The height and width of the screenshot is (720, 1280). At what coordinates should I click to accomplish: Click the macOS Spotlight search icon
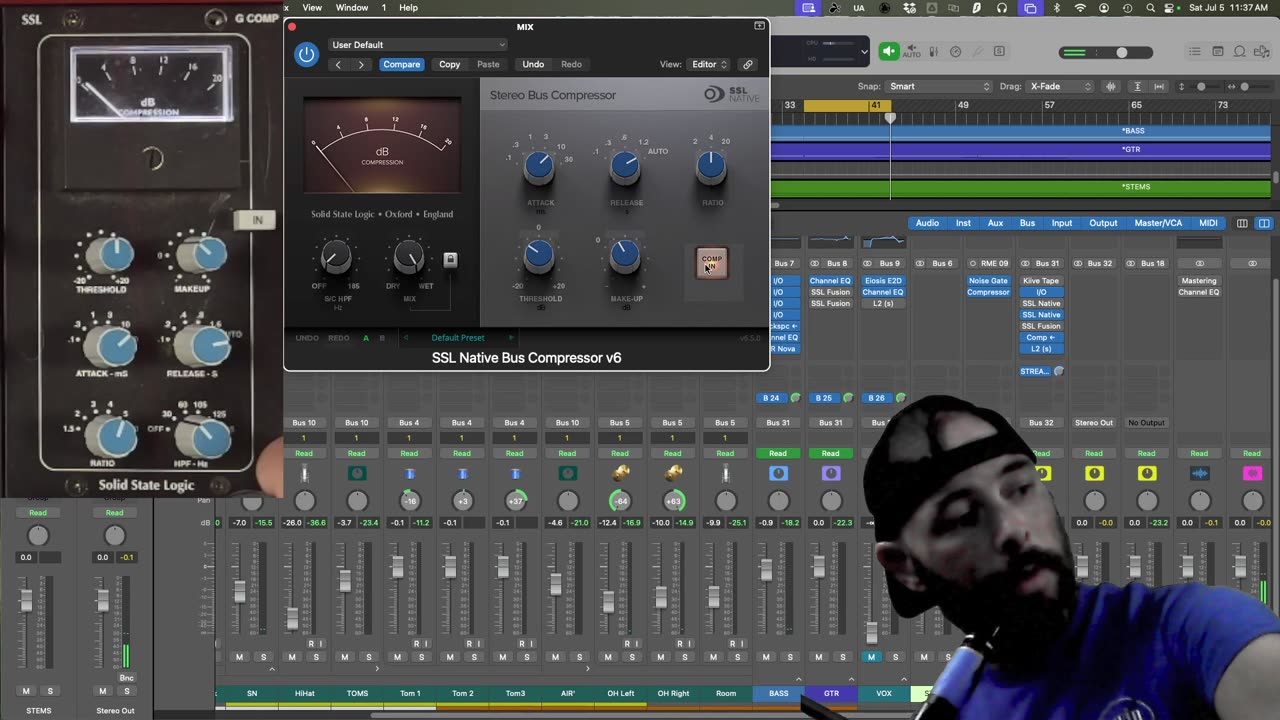pos(1152,8)
